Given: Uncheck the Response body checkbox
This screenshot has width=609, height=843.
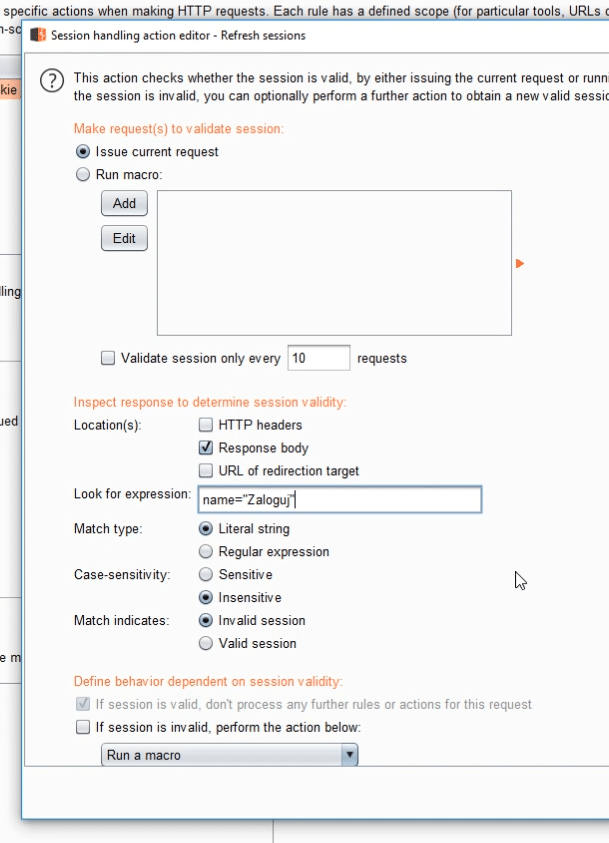Looking at the screenshot, I should coord(206,447).
